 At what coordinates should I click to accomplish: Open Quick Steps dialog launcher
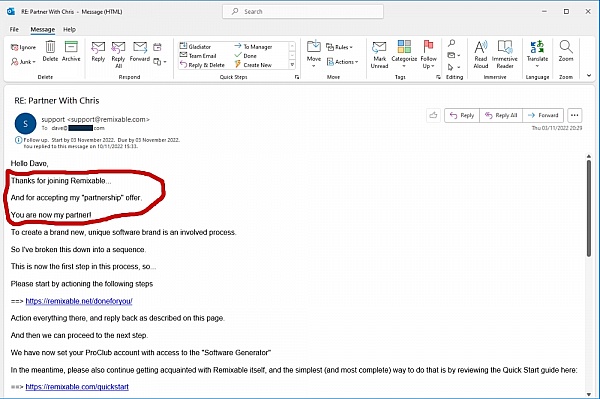[x=297, y=77]
